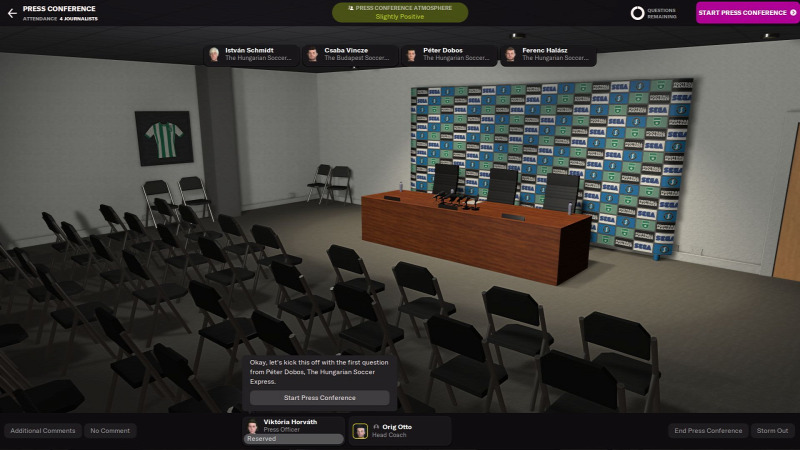The width and height of the screenshot is (800, 450).
Task: Choose No Comment
Action: [110, 431]
